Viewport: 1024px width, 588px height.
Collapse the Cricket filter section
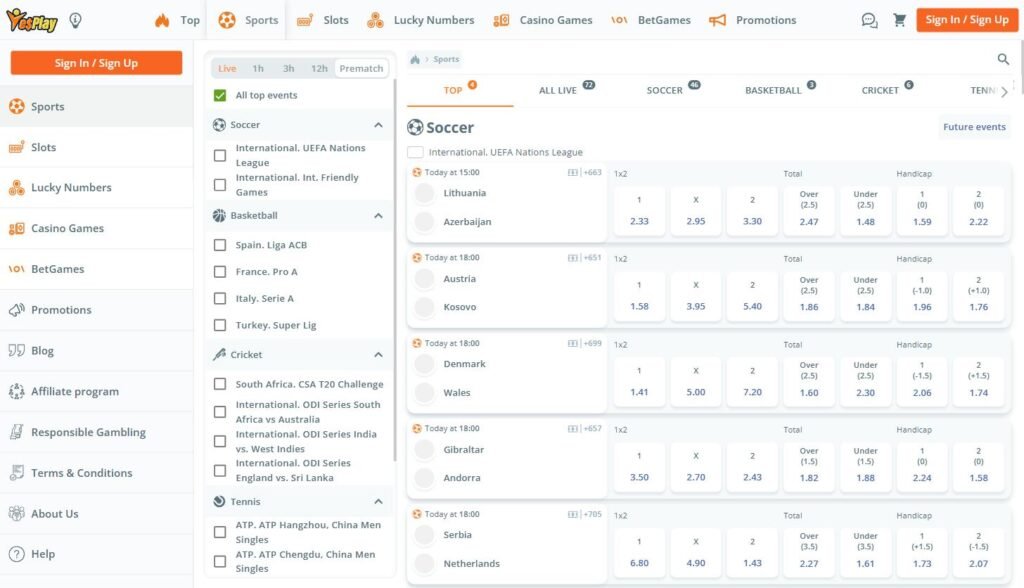pyautogui.click(x=378, y=355)
